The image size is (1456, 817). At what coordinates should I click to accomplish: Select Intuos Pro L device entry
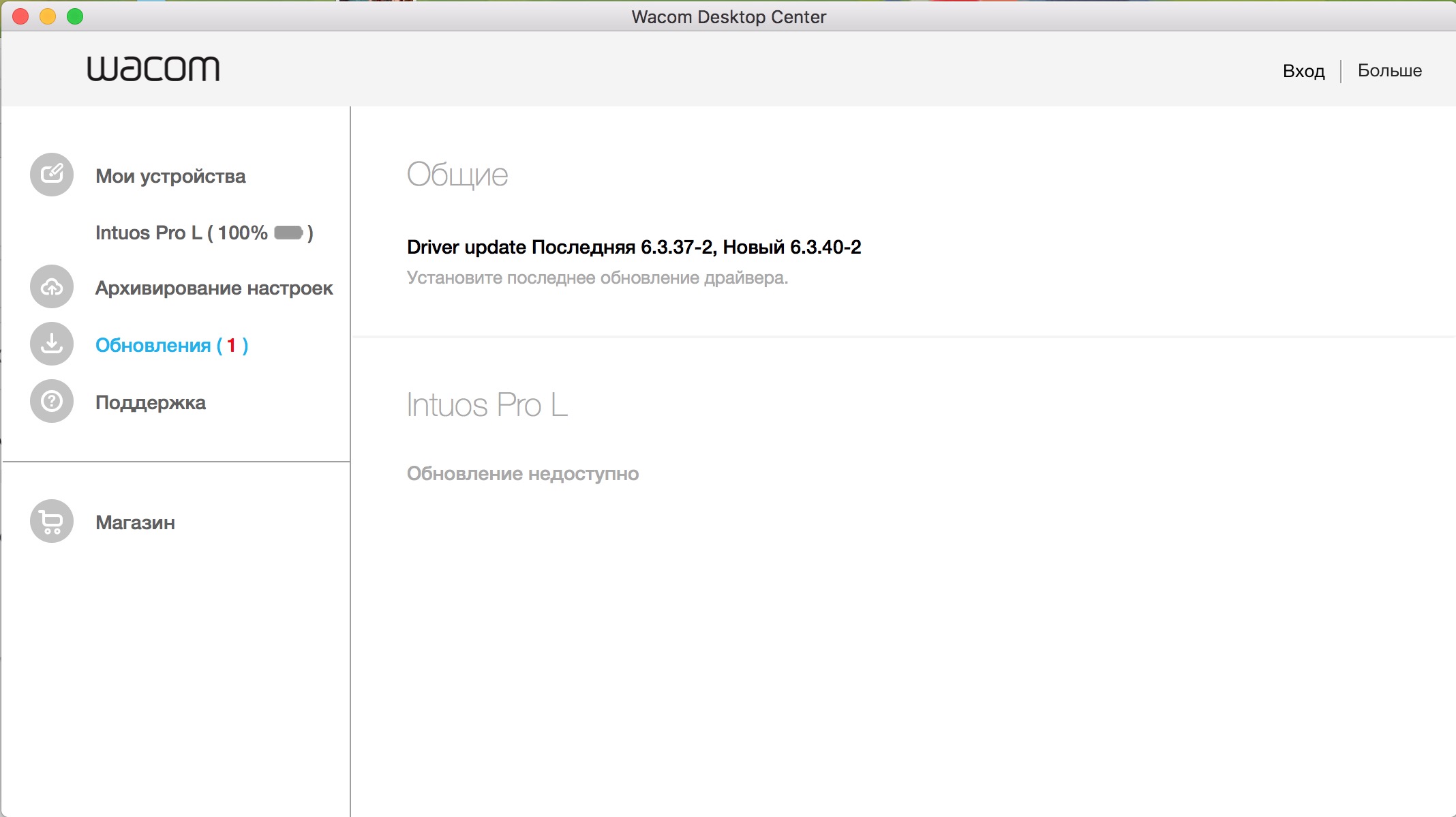point(204,233)
